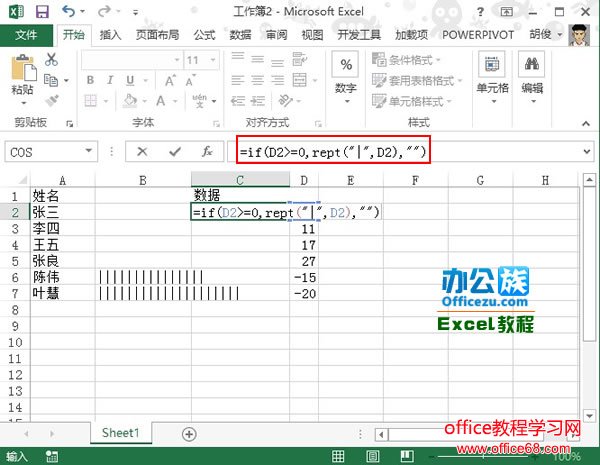This screenshot has width=600, height=465.
Task: Click the text orientation icon
Action: [x=285, y=101]
